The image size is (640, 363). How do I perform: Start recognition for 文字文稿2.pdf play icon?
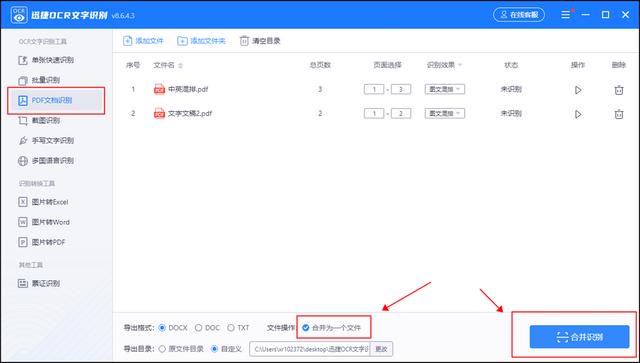point(578,114)
